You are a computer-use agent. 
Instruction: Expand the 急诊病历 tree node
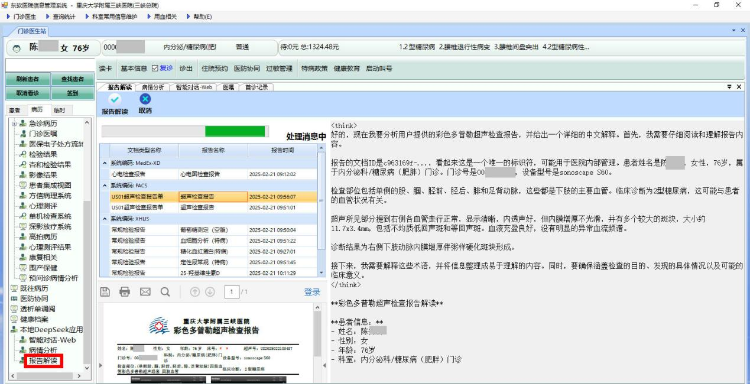(x=14, y=124)
